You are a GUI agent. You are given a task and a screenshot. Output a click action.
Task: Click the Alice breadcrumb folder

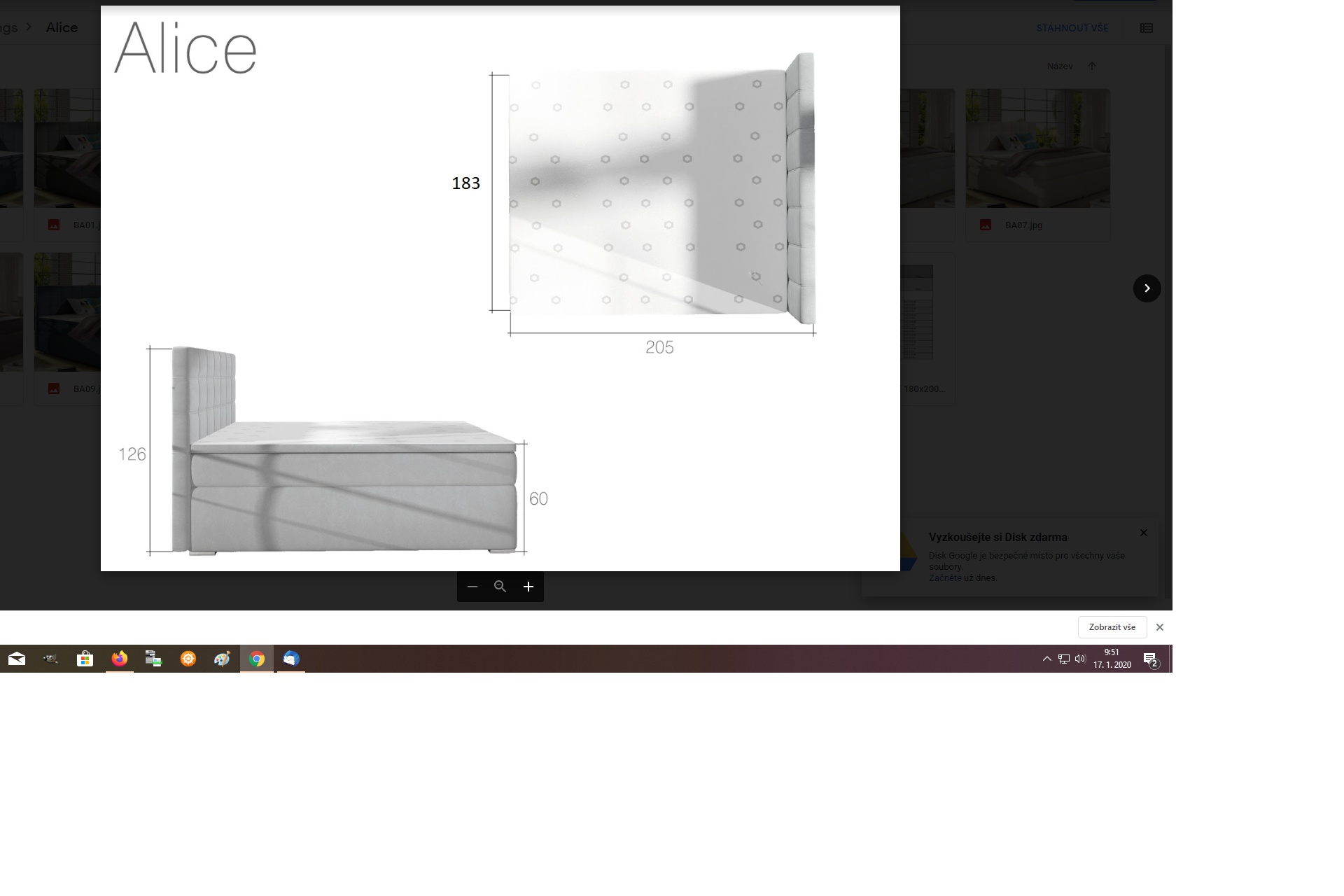click(62, 27)
